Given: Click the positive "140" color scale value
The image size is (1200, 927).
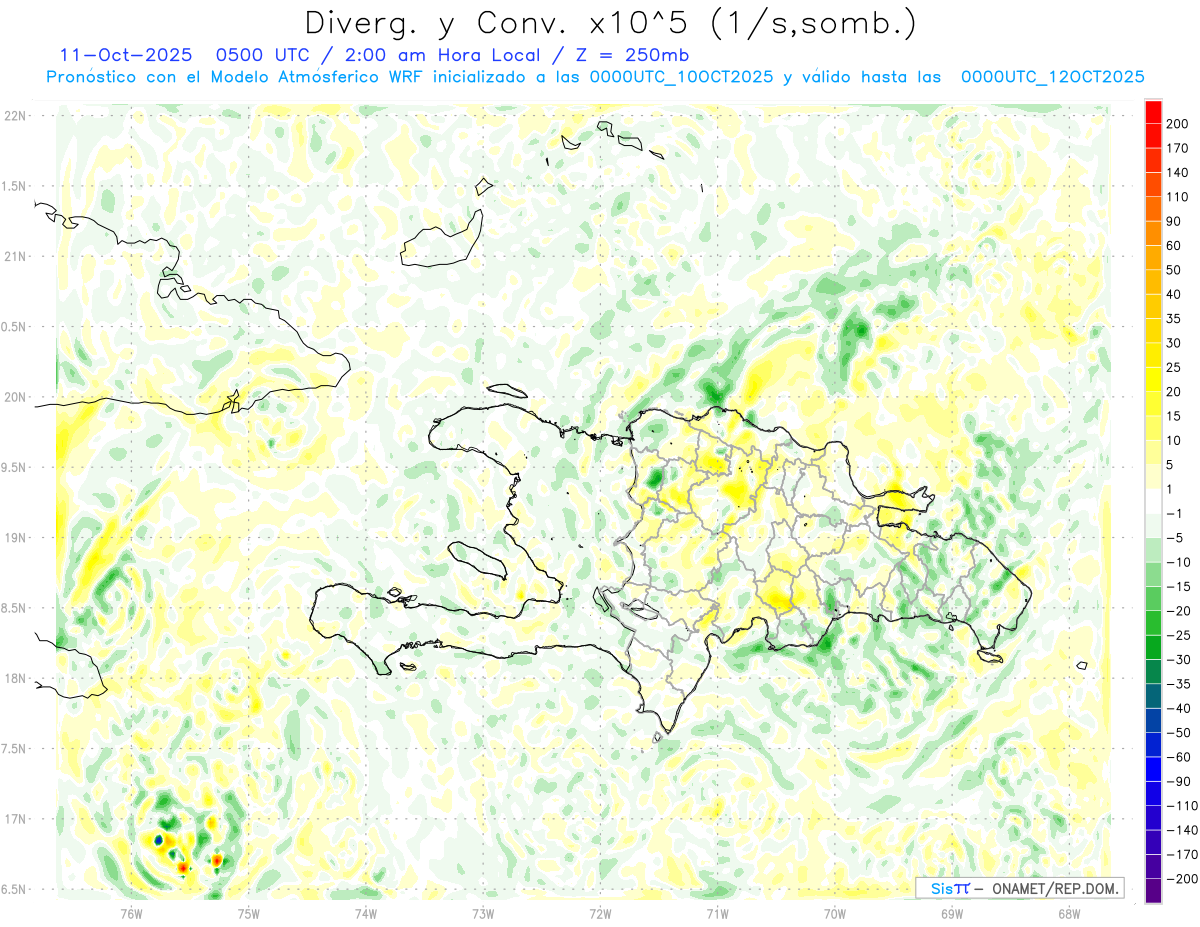Looking at the screenshot, I should 1179,173.
